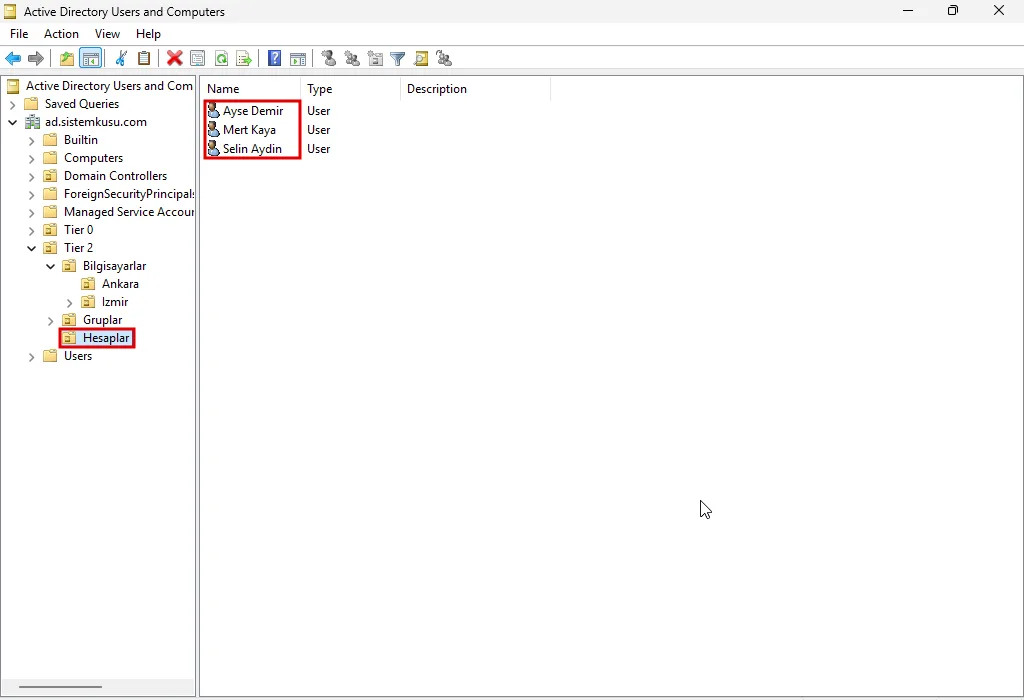
Task: Expand the Computers container
Action: click(31, 159)
